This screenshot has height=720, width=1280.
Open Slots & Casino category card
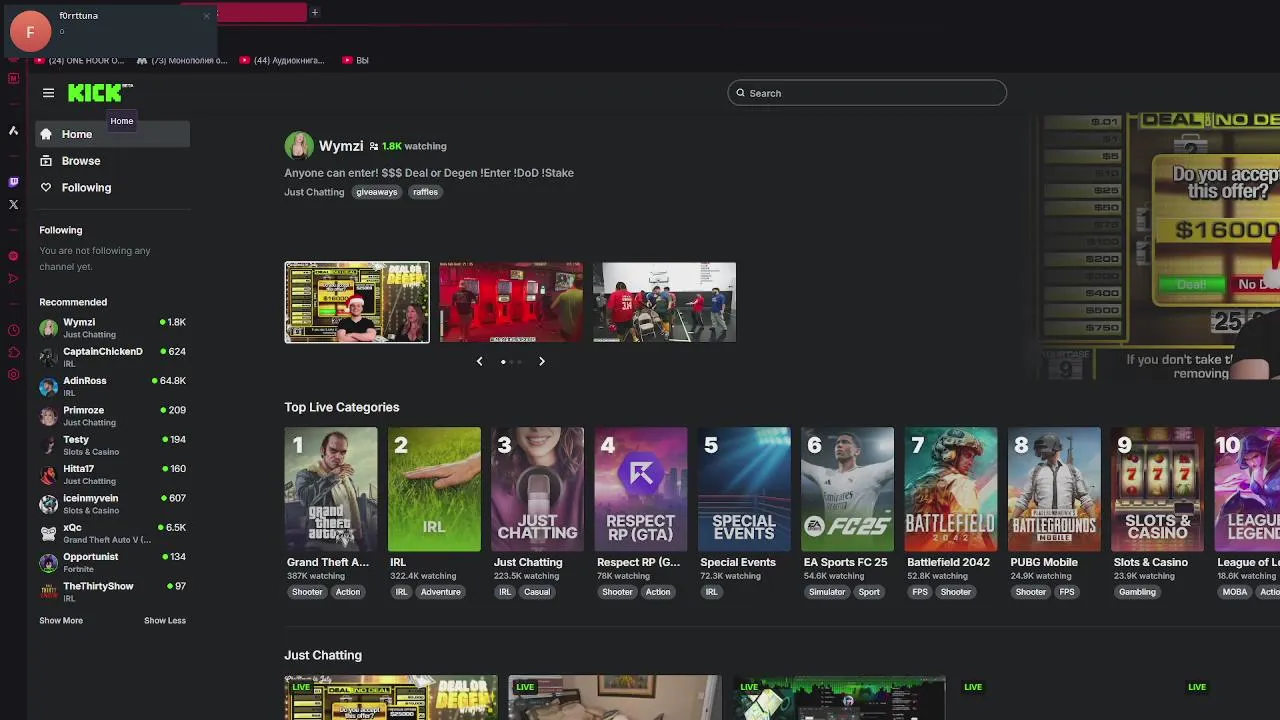[1157, 490]
